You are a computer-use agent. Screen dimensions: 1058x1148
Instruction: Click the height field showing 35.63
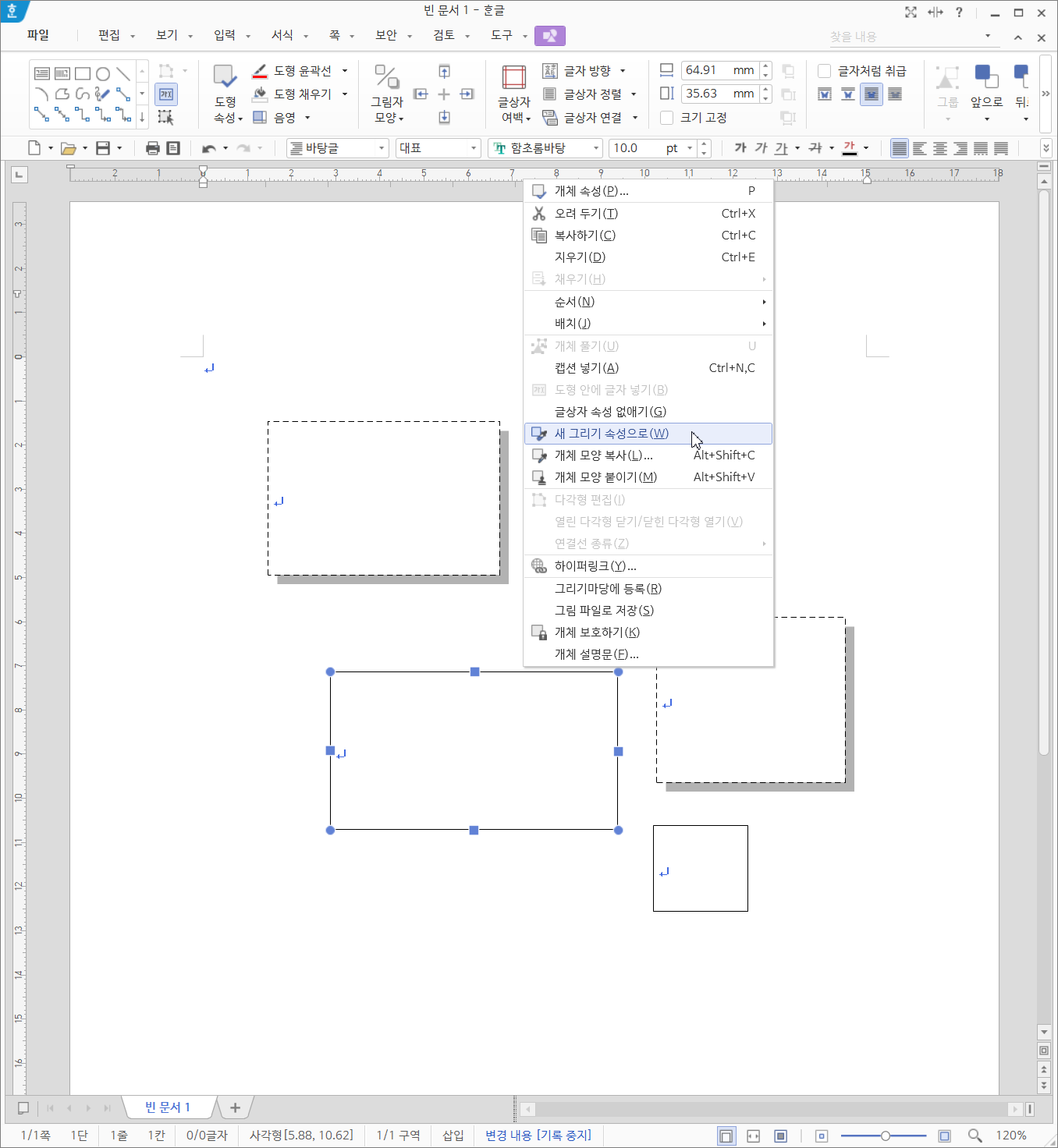click(x=719, y=94)
